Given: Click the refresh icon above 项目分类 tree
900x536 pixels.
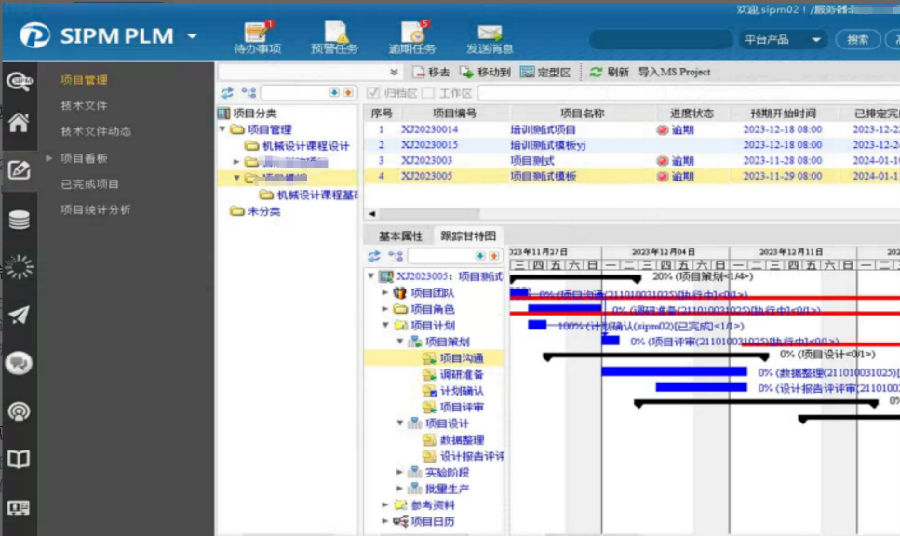Looking at the screenshot, I should [x=228, y=93].
